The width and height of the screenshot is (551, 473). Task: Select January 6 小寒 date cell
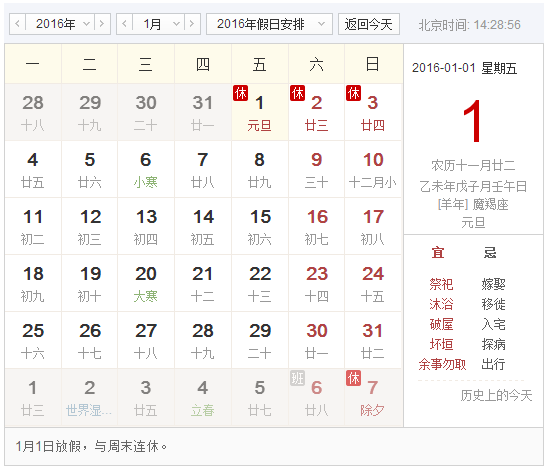146,169
